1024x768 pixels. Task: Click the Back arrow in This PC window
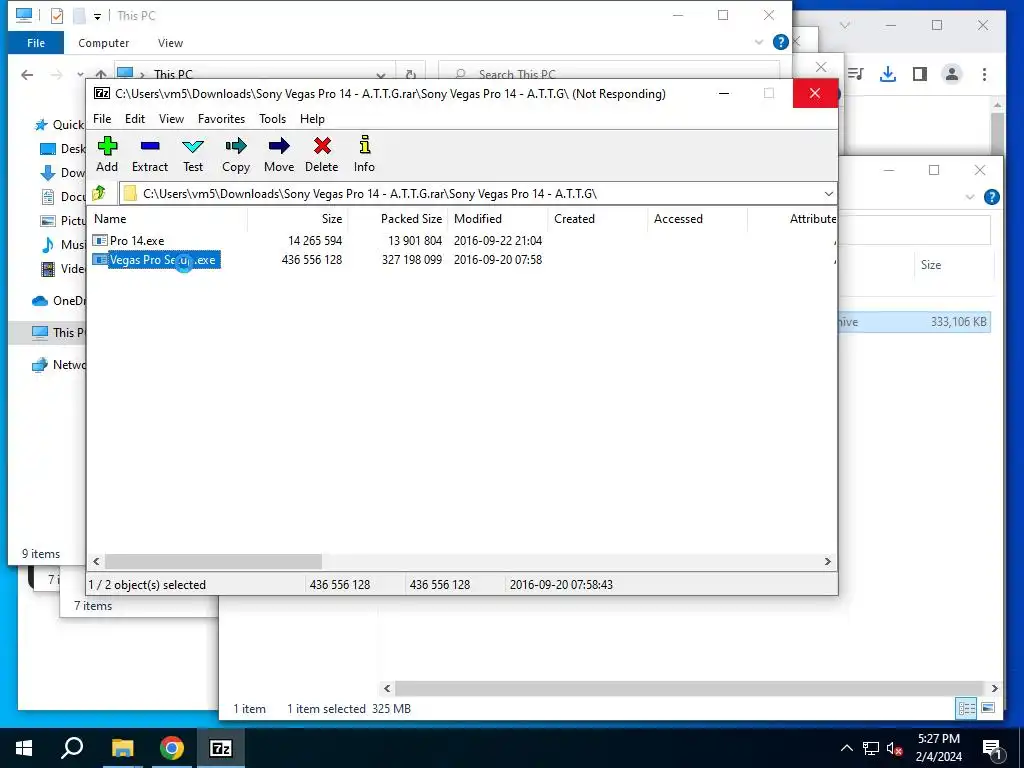(x=27, y=75)
